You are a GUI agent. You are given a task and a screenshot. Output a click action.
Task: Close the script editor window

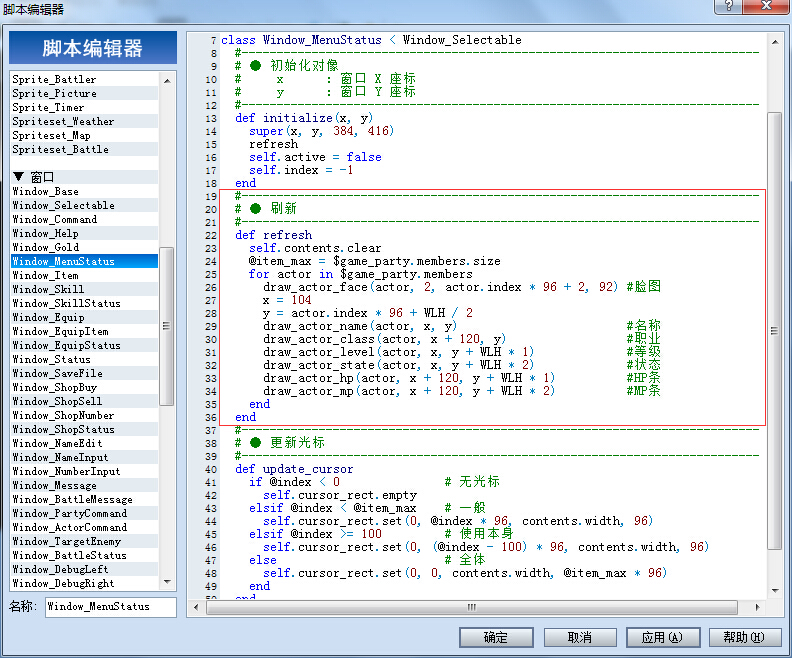coord(766,6)
